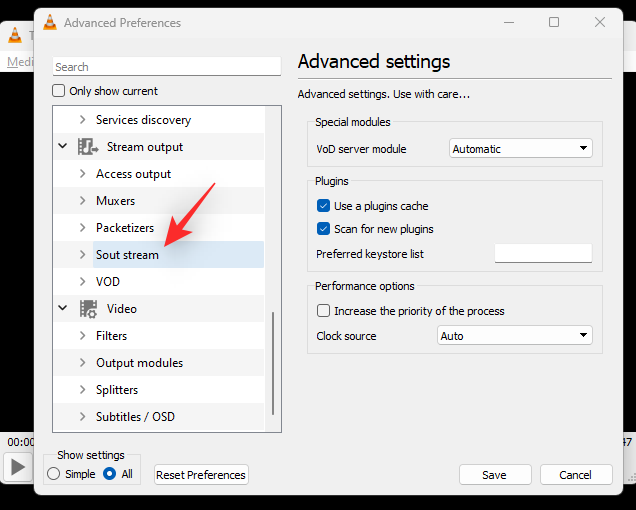636x510 pixels.
Task: Click the VLC cone icon in Advanced Preferences title bar
Action: pyautogui.click(x=50, y=22)
